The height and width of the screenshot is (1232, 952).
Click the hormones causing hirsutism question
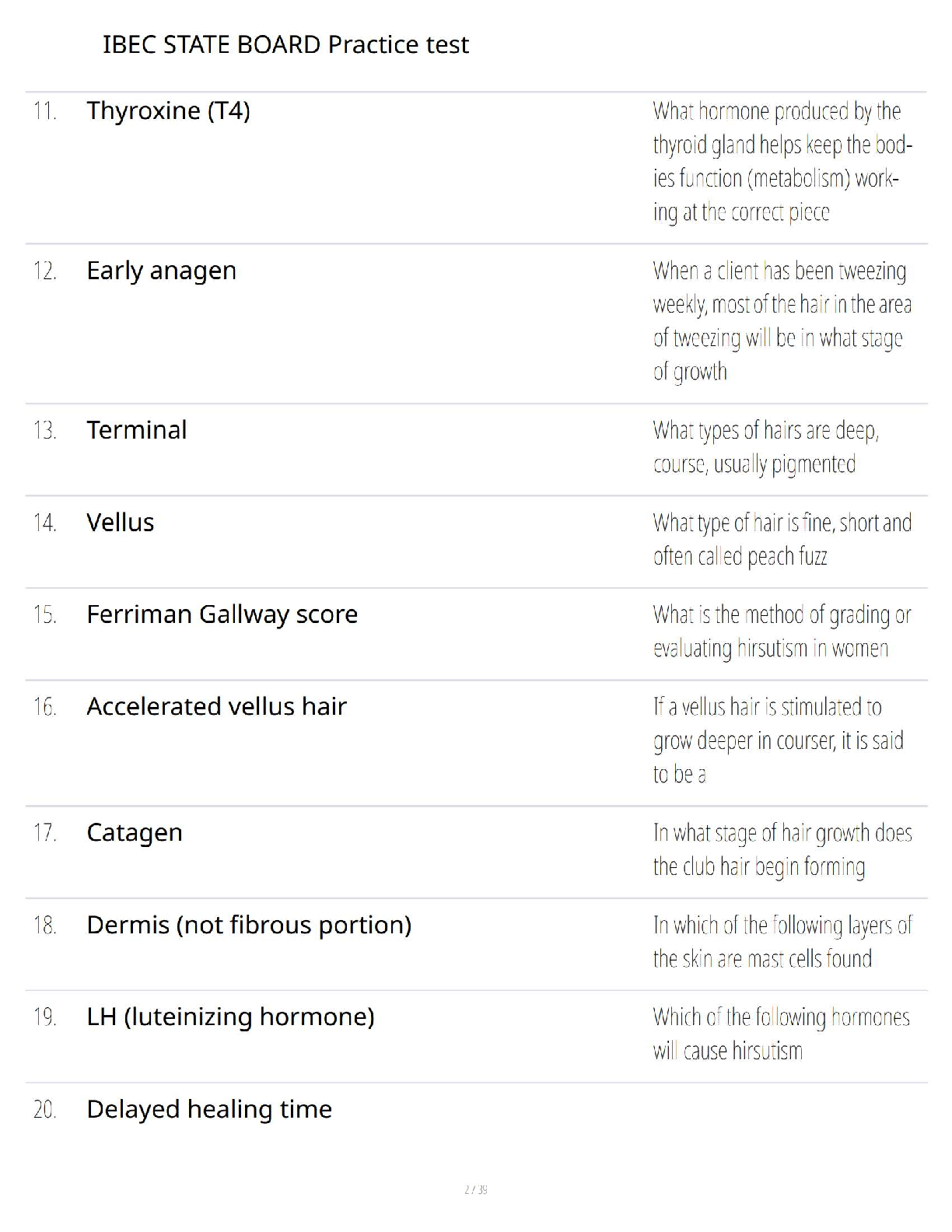point(780,1034)
